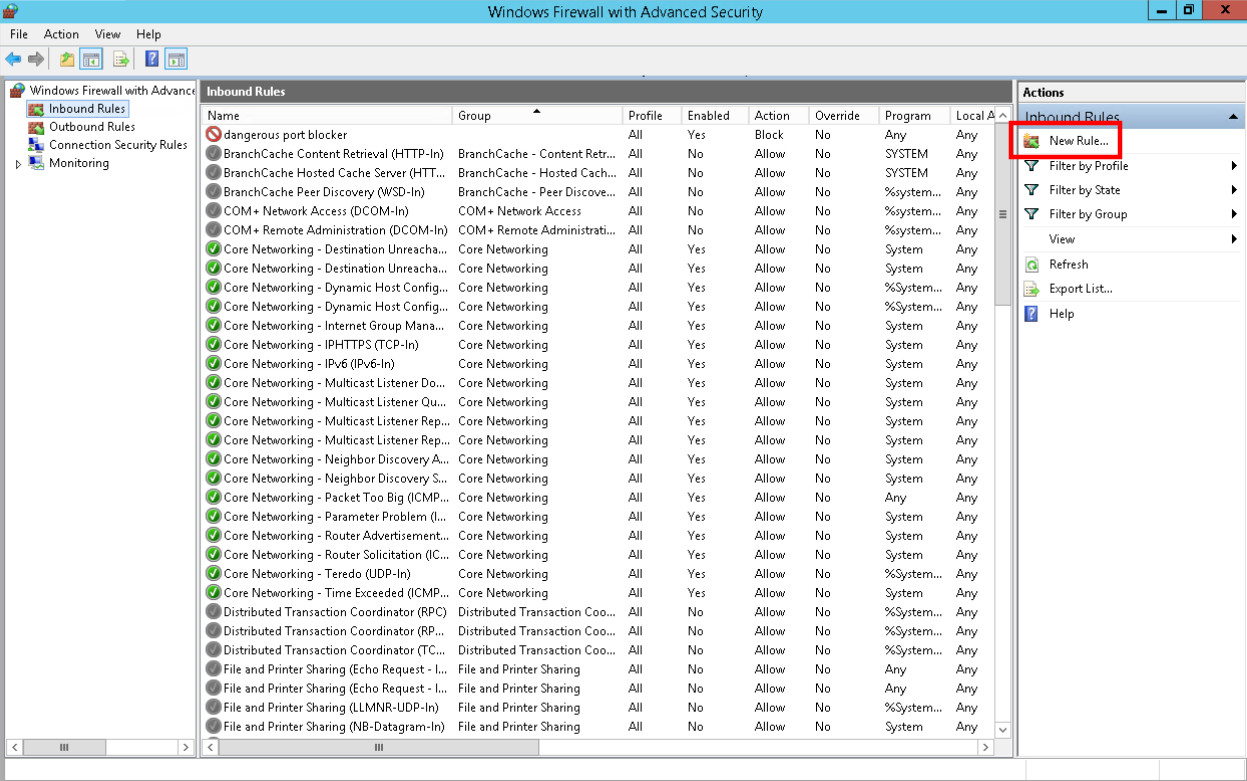
Task: Click the title bar application icon
Action: (x=10, y=11)
